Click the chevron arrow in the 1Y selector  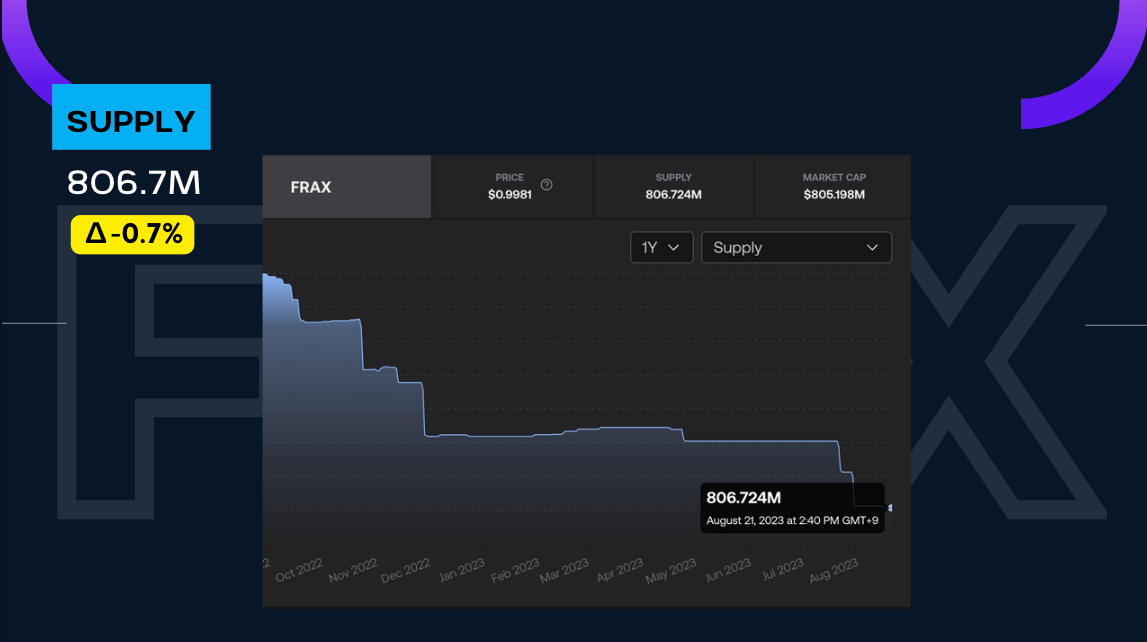click(x=673, y=248)
